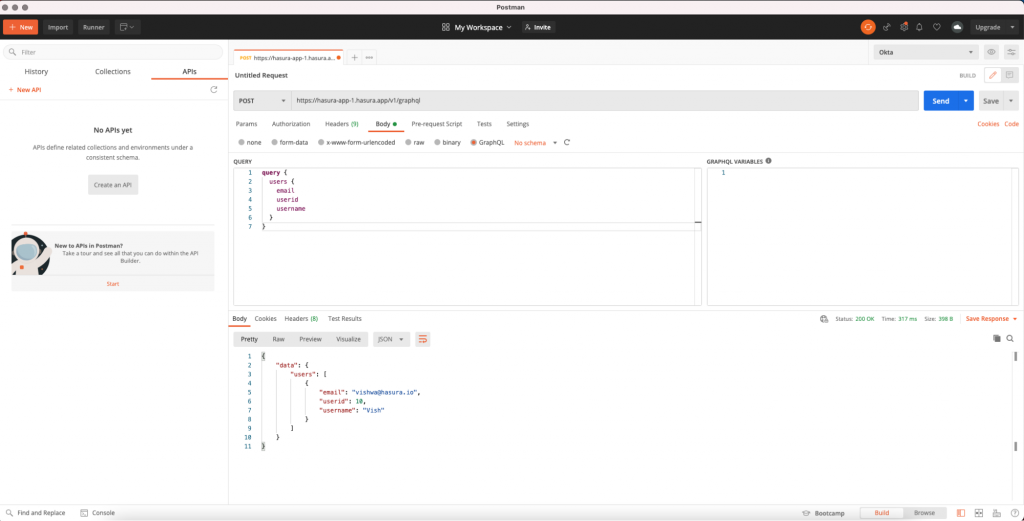The height and width of the screenshot is (521, 1024).
Task: Select the pencil build mode icon
Action: pos(993,75)
